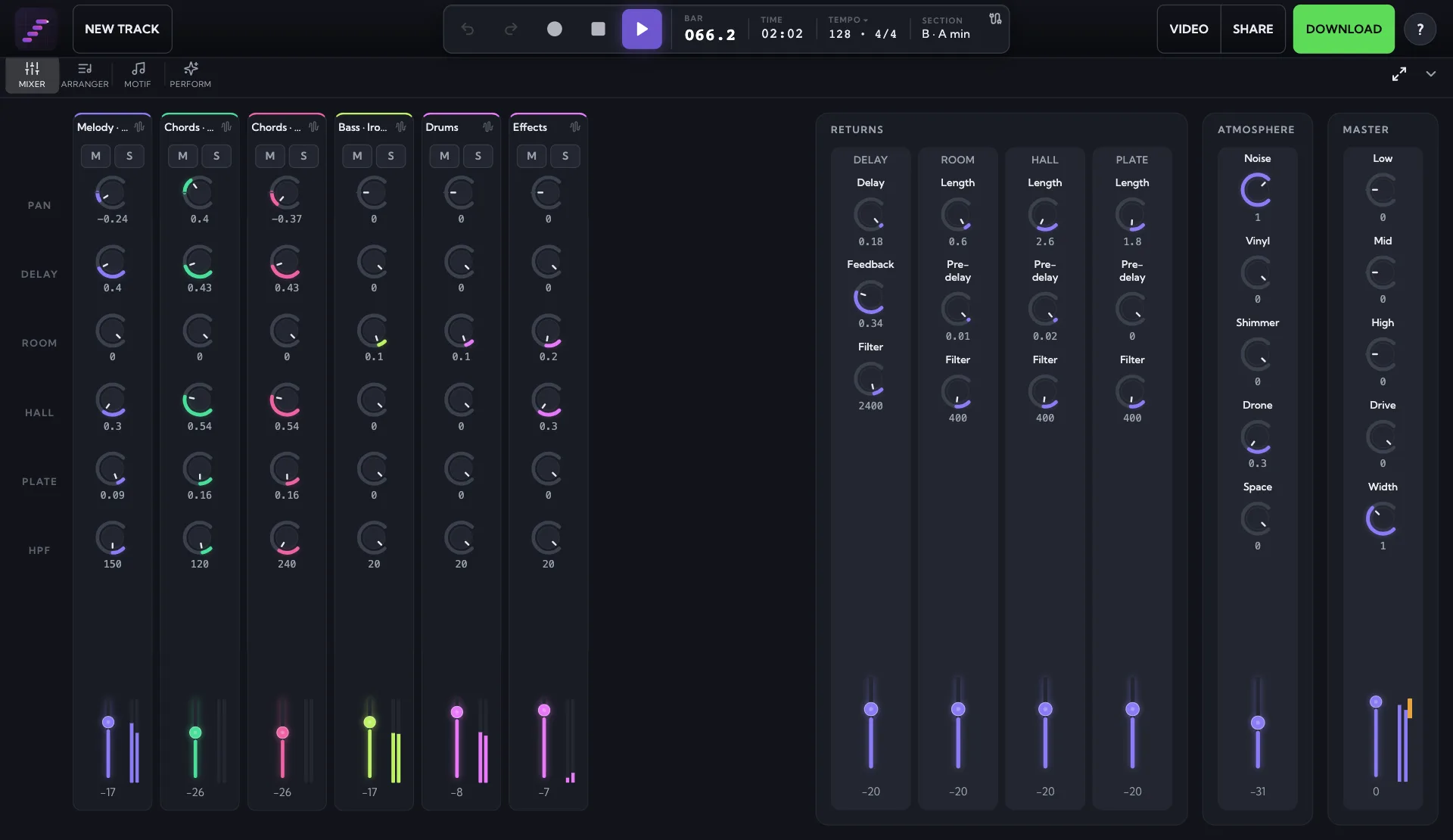Open waveform icon on second Chords track
The height and width of the screenshot is (840, 1453).
click(x=313, y=127)
